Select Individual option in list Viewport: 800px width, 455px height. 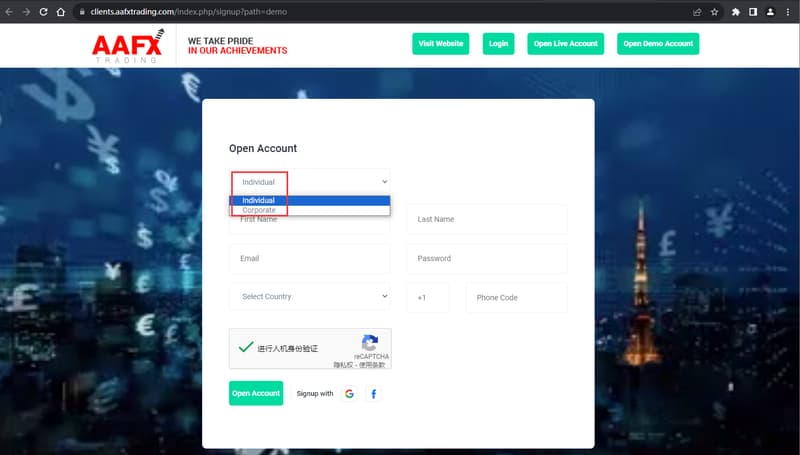point(310,200)
